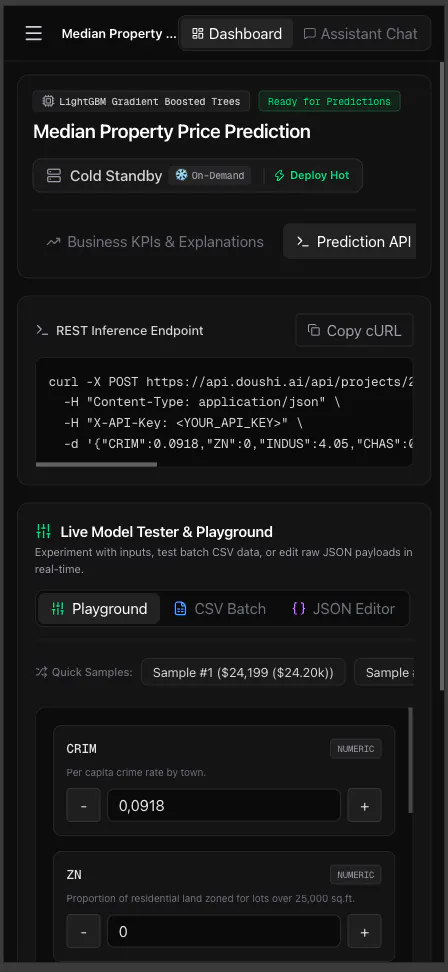Click the Ready for Predictions status badge

(329, 101)
